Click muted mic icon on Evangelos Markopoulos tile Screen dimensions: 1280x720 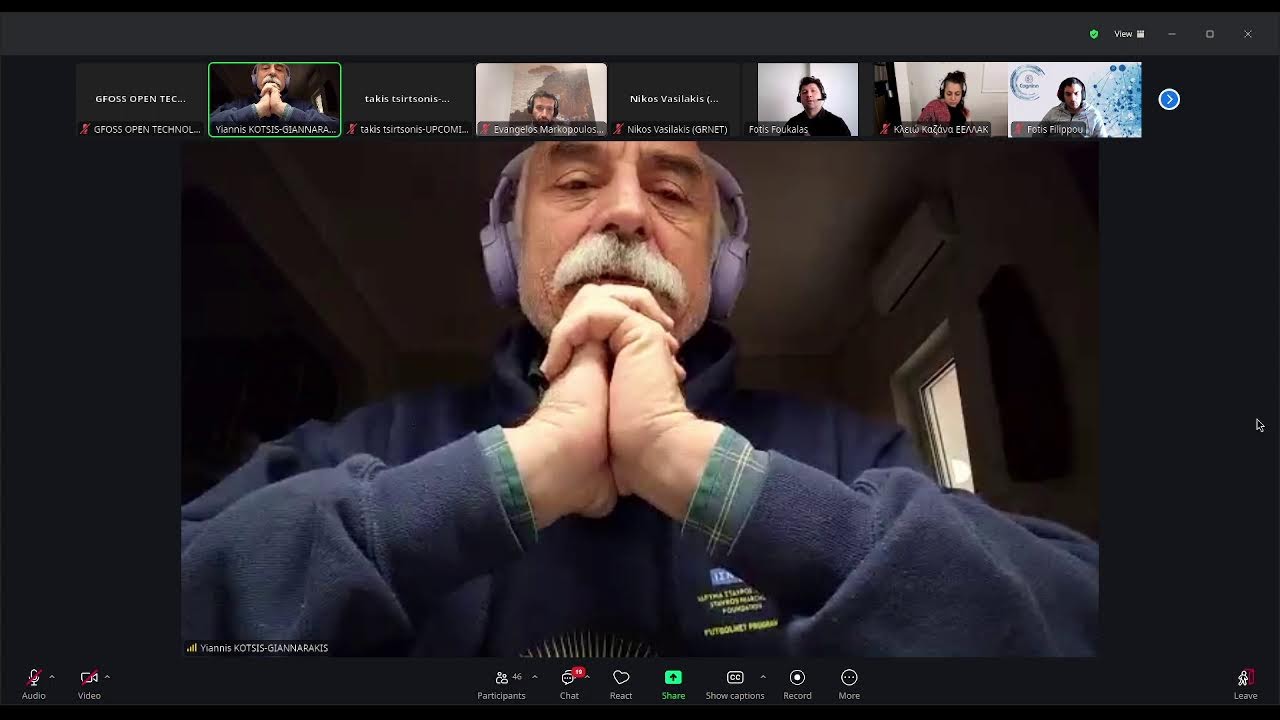[x=485, y=129]
